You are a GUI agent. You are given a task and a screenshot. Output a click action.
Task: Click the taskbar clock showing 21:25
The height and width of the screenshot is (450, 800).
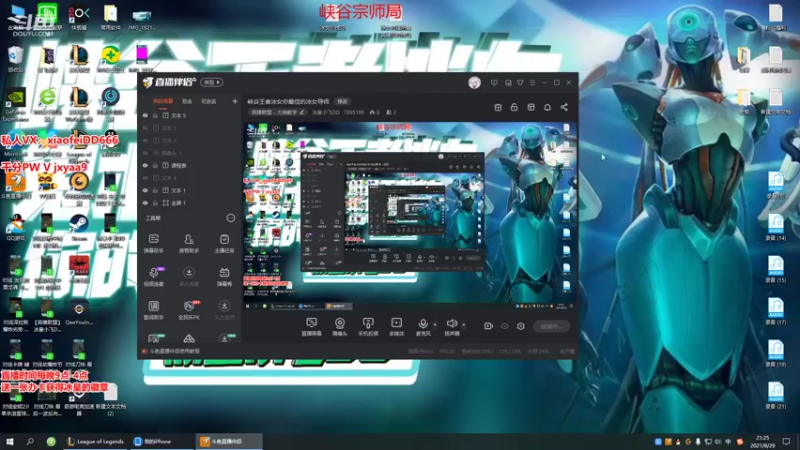tap(762, 441)
